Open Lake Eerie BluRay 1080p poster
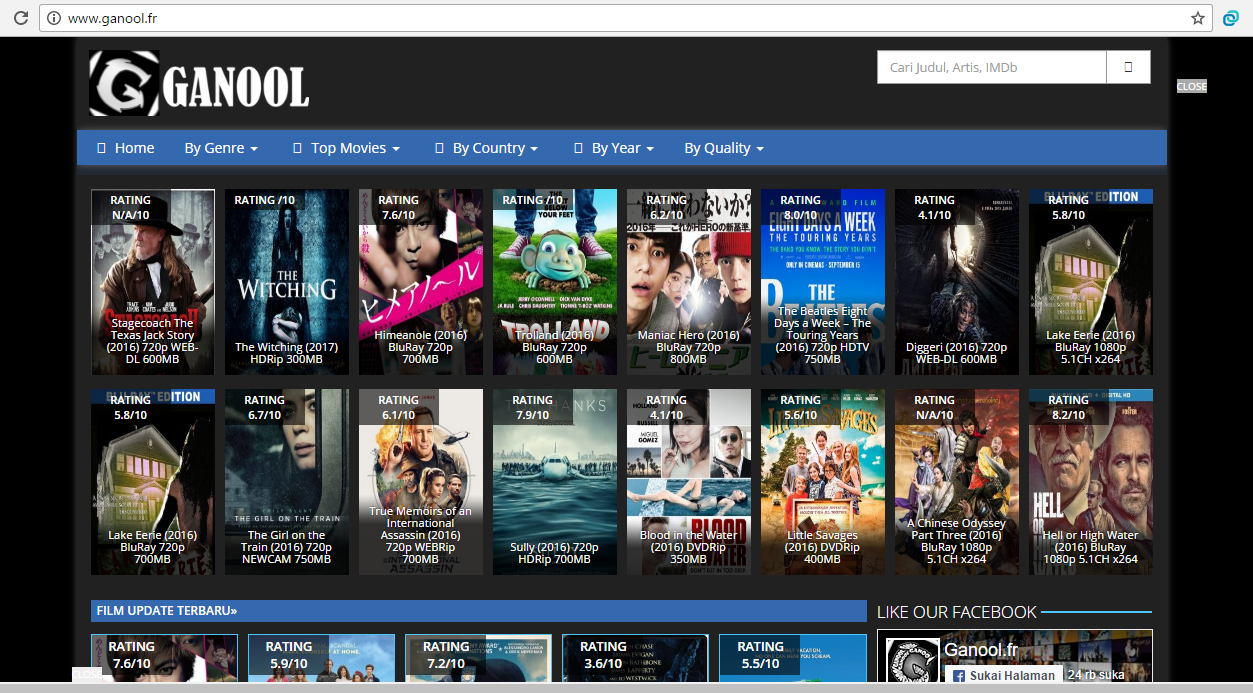 pos(1091,282)
